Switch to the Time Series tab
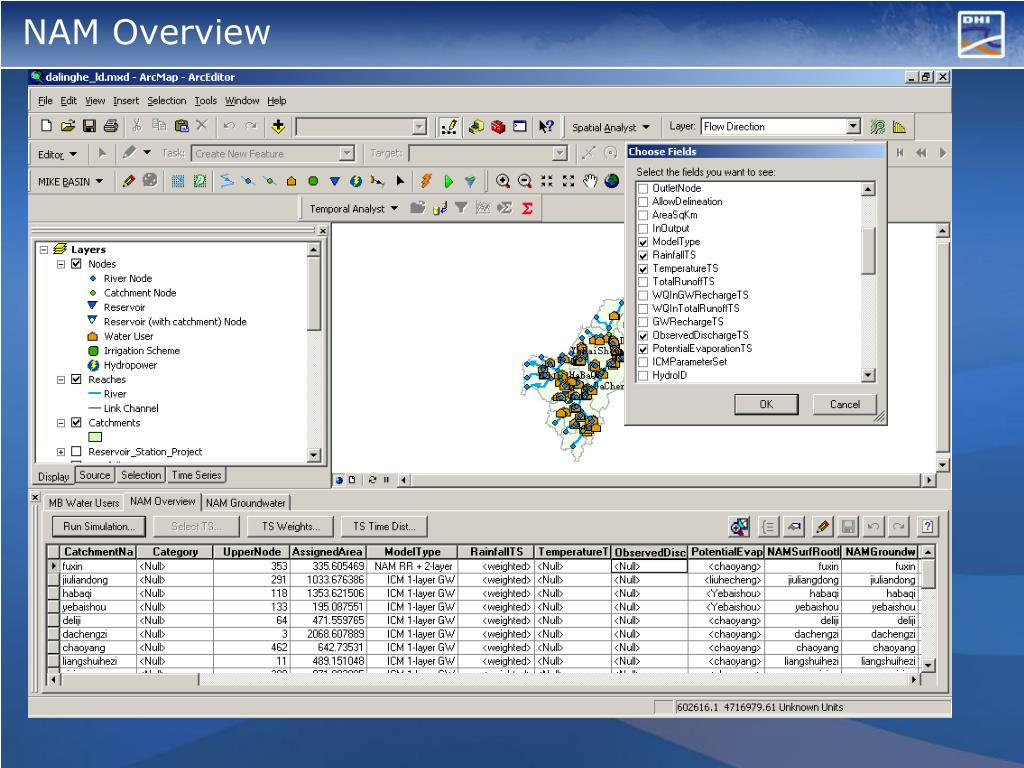1024x768 pixels. [196, 475]
